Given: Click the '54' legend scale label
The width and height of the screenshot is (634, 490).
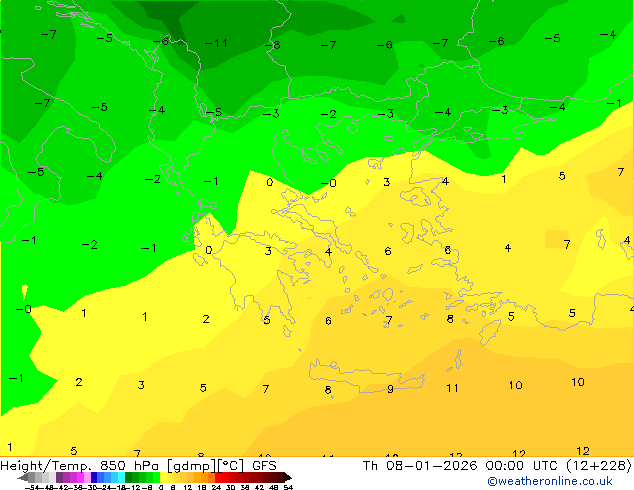Looking at the screenshot, I should (288, 488).
